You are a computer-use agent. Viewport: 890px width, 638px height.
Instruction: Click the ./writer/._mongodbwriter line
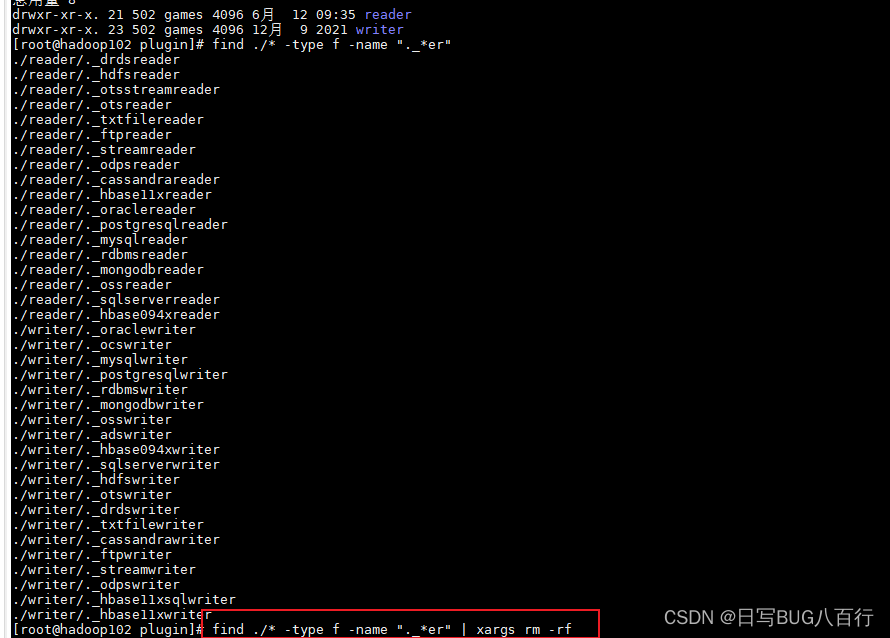tap(108, 405)
